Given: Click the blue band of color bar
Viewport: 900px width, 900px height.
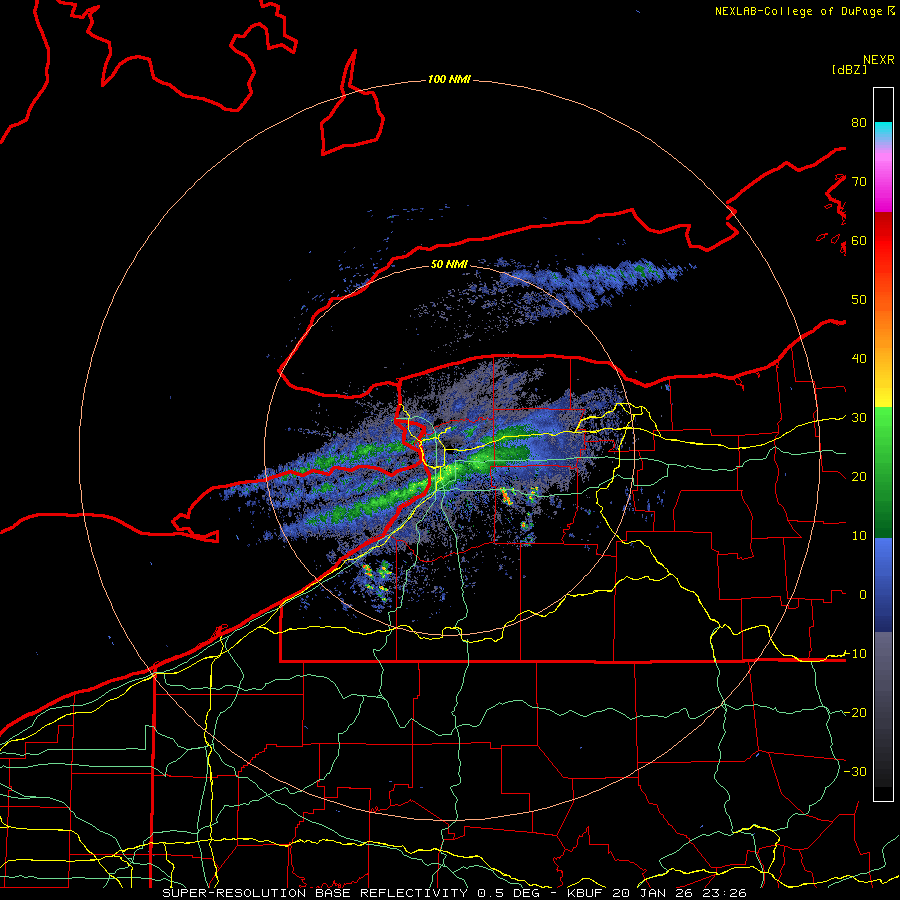Looking at the screenshot, I should [x=883, y=583].
